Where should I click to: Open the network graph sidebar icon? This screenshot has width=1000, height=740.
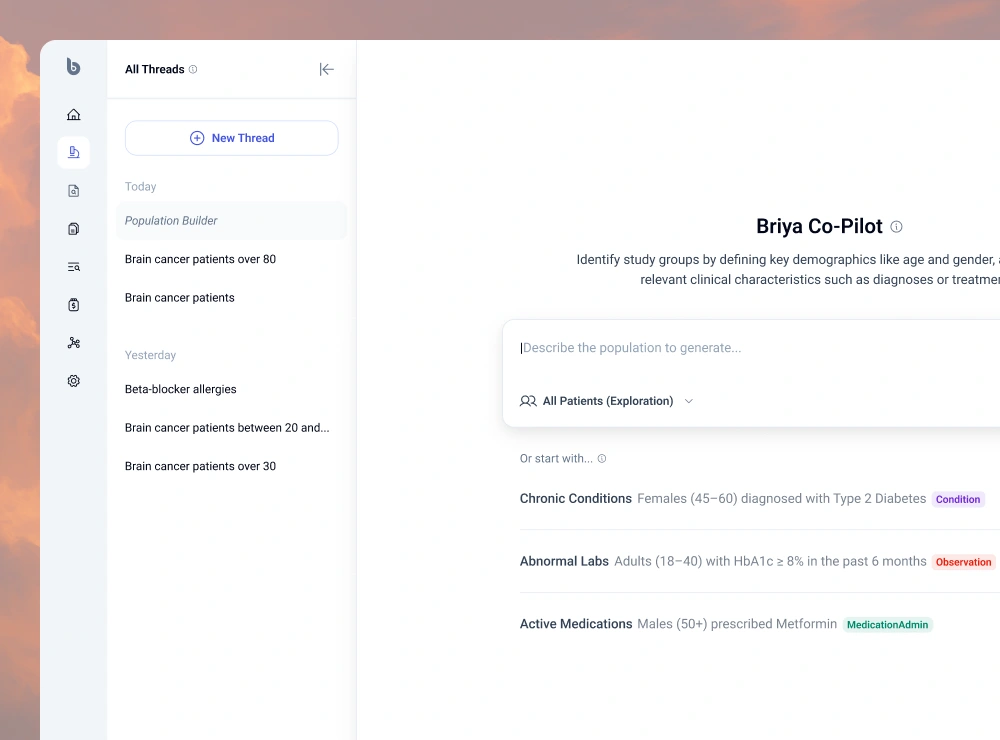pos(73,343)
